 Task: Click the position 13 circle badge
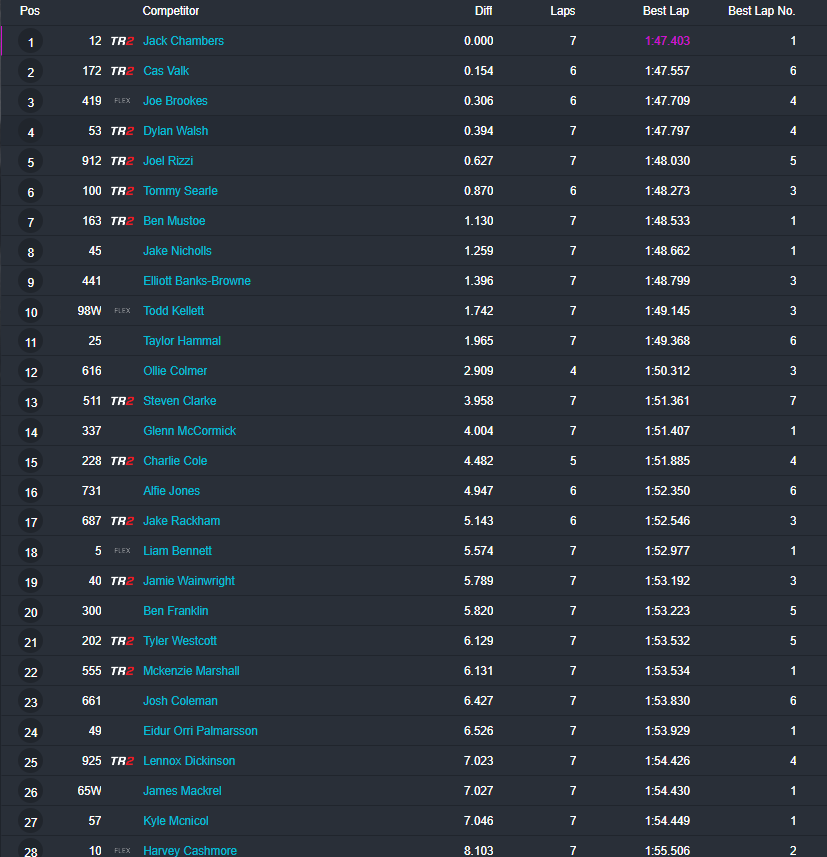(x=31, y=402)
